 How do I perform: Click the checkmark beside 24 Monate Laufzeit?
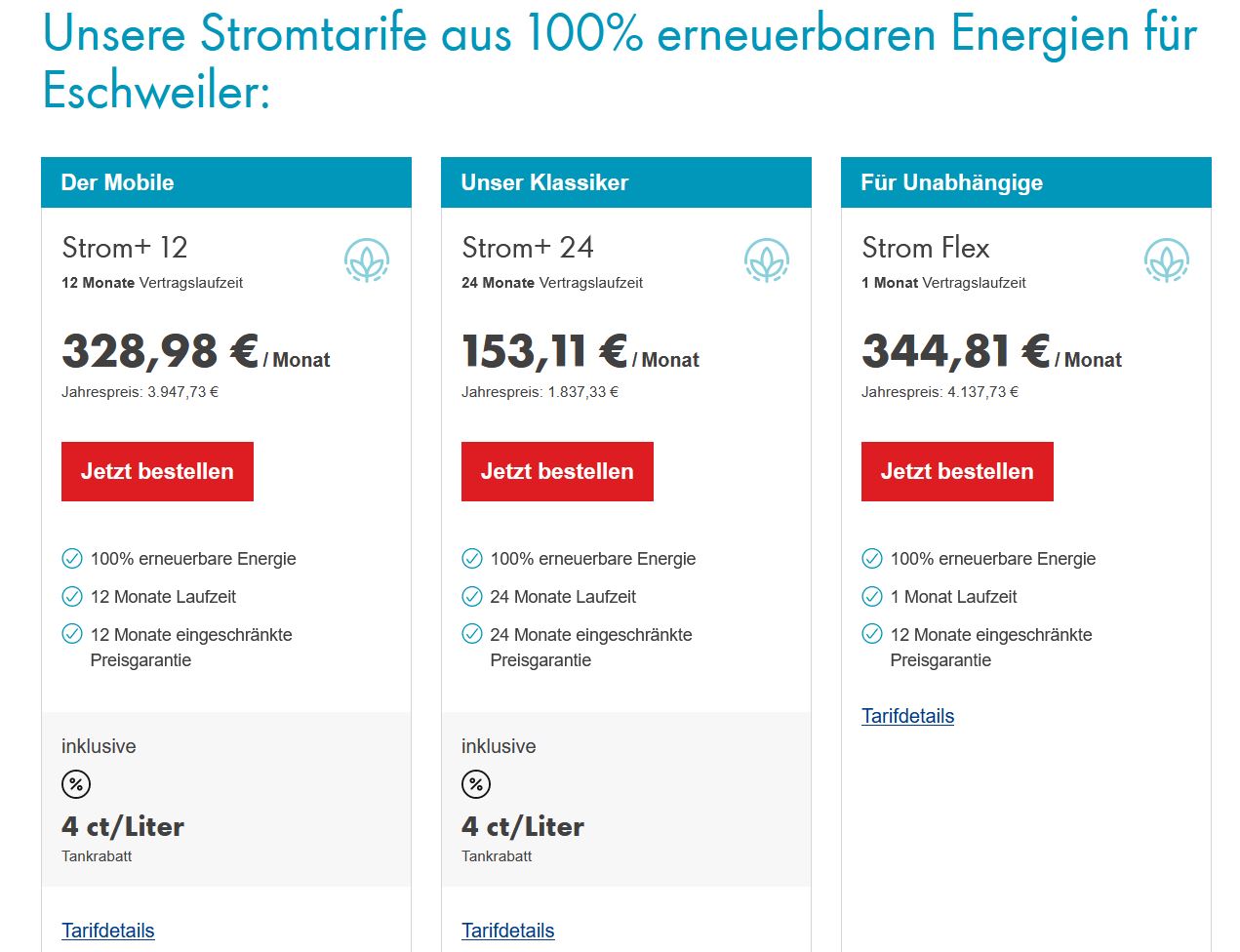pos(472,596)
